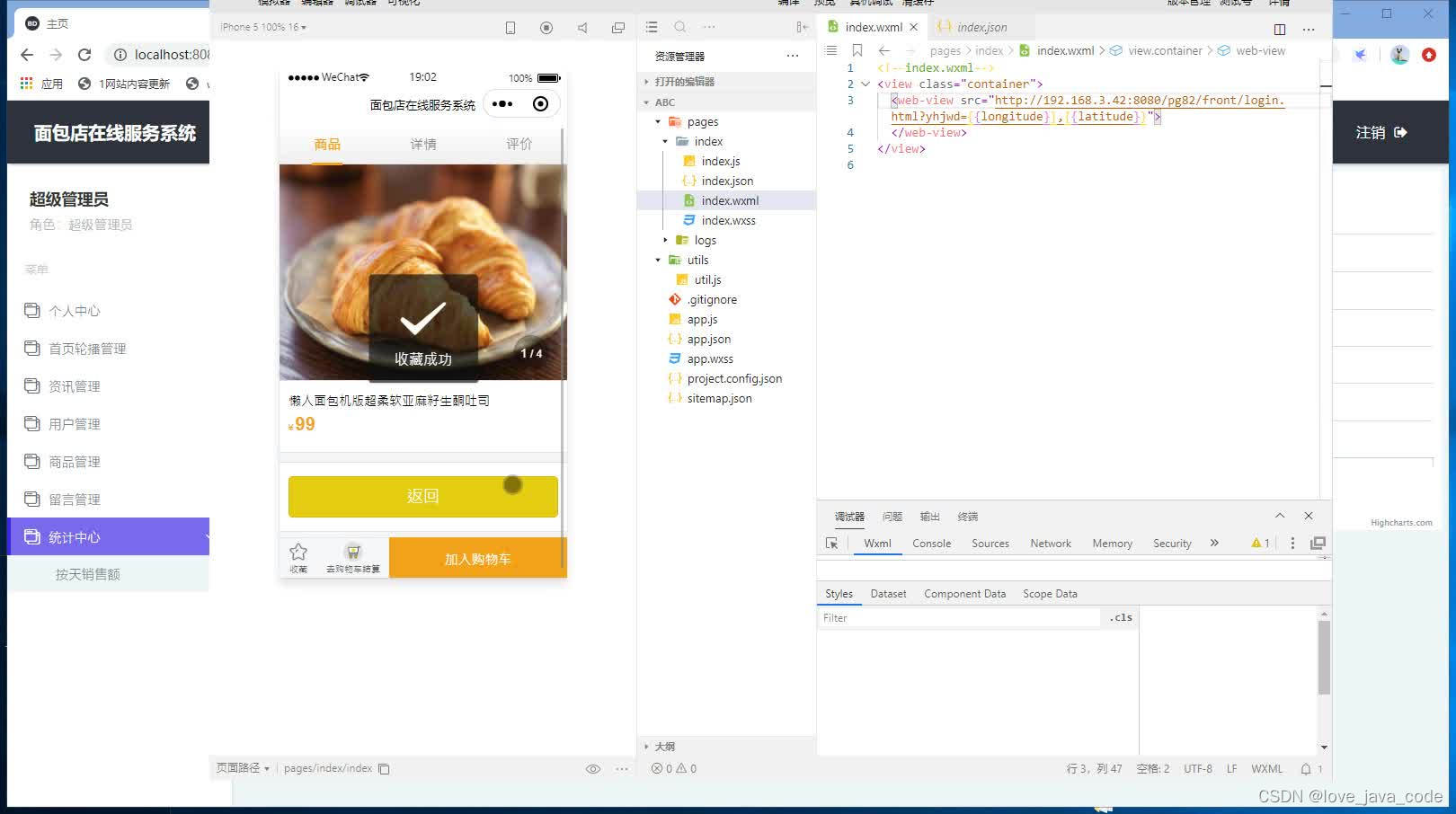Undock the devtools panel icon
Screen dimensions: 1456x814
point(1318,544)
